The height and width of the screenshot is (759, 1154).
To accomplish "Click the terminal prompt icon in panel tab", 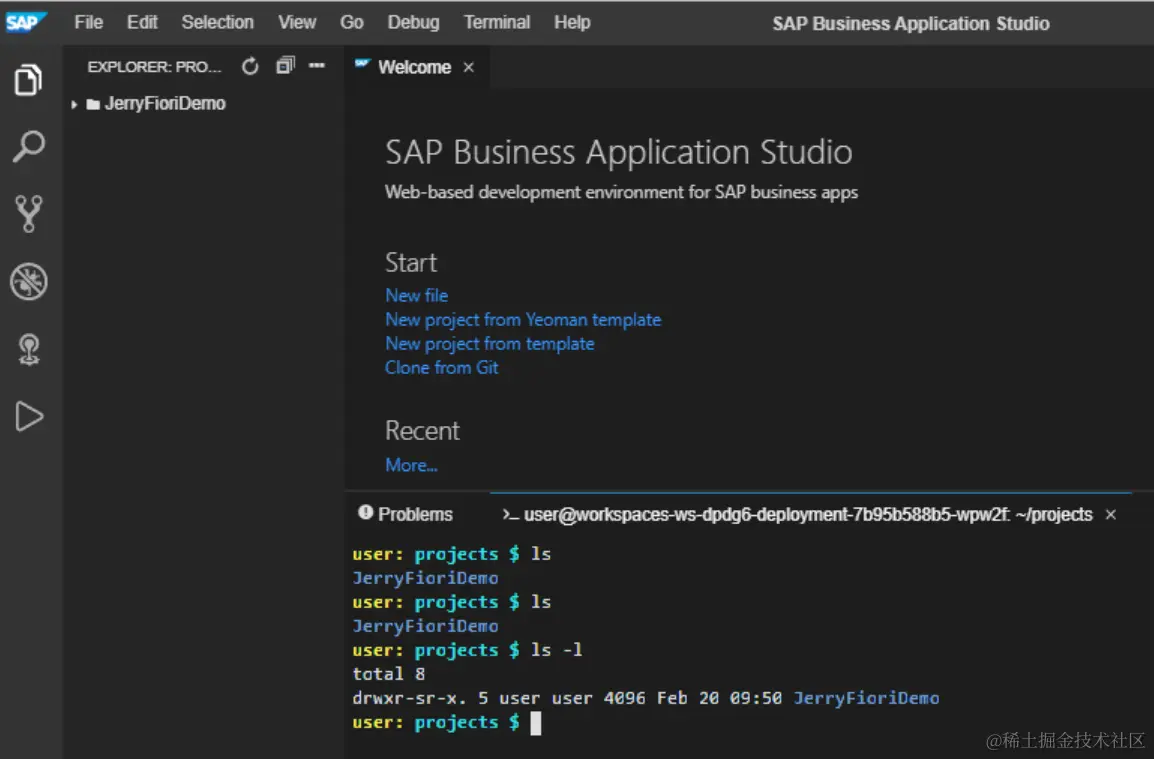I will (510, 515).
